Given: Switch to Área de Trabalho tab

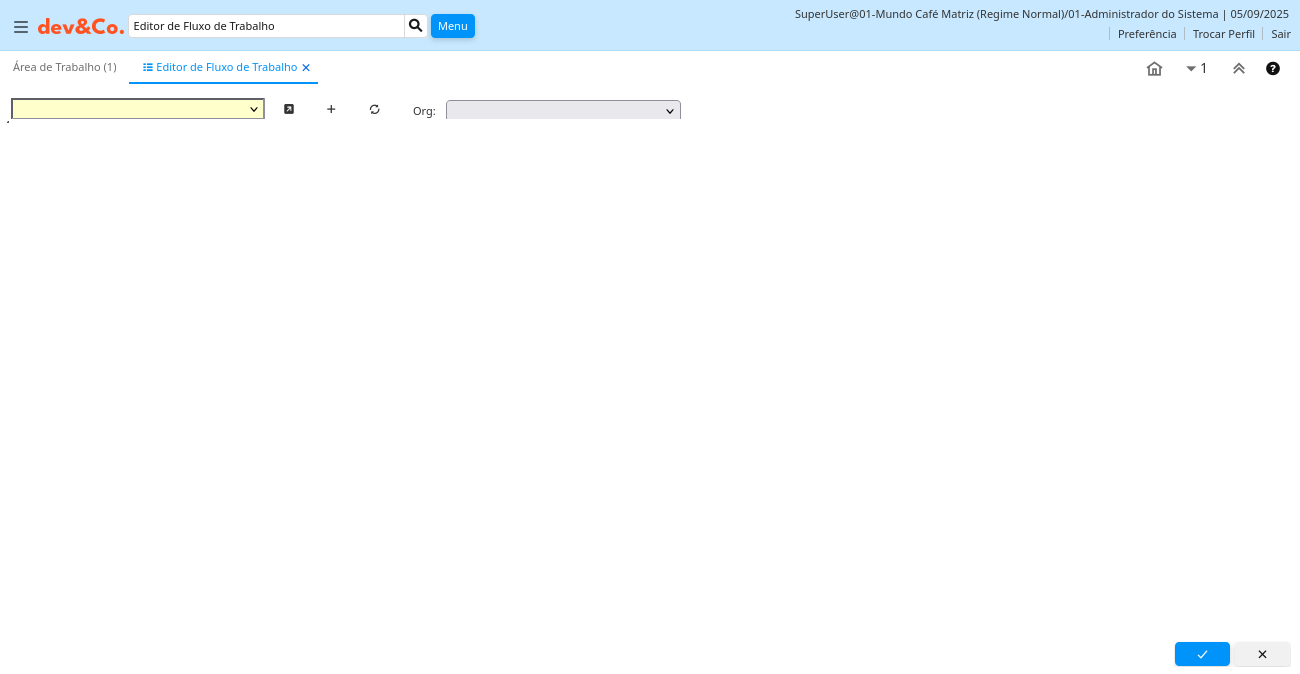Looking at the screenshot, I should pyautogui.click(x=64, y=67).
